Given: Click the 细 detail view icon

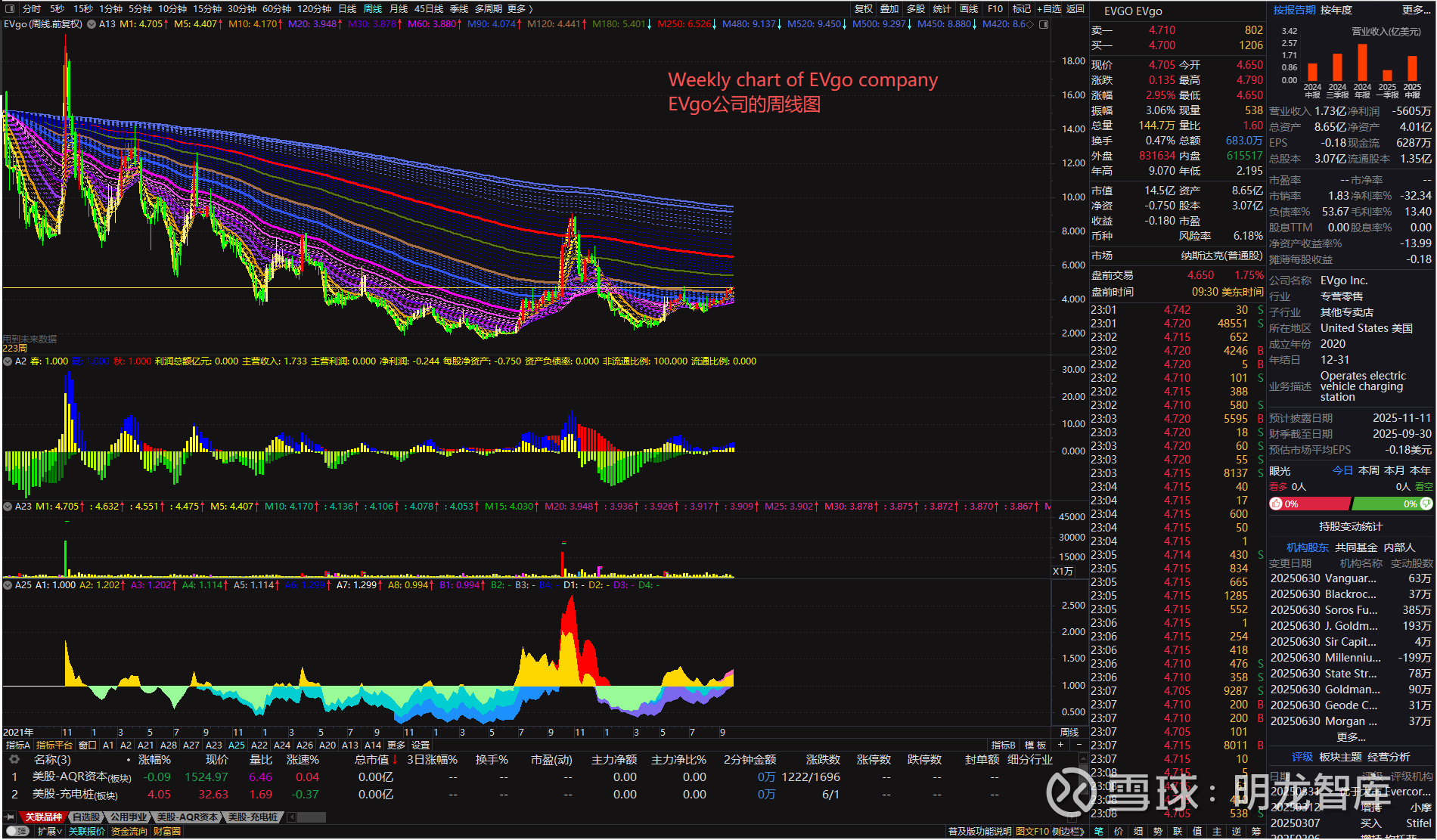Looking at the screenshot, I should [1138, 831].
